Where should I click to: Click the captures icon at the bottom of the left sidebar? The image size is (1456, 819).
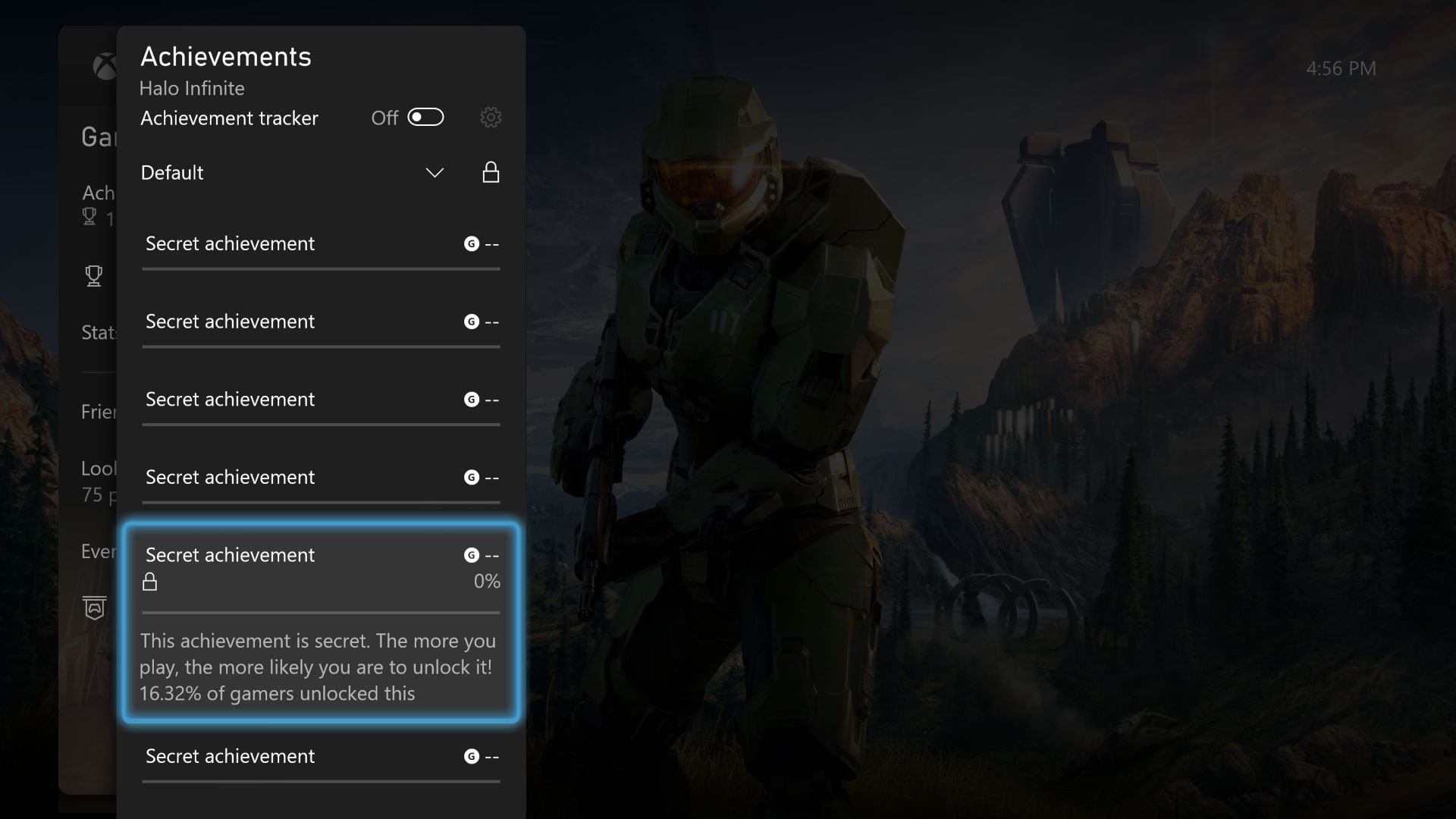(x=94, y=609)
